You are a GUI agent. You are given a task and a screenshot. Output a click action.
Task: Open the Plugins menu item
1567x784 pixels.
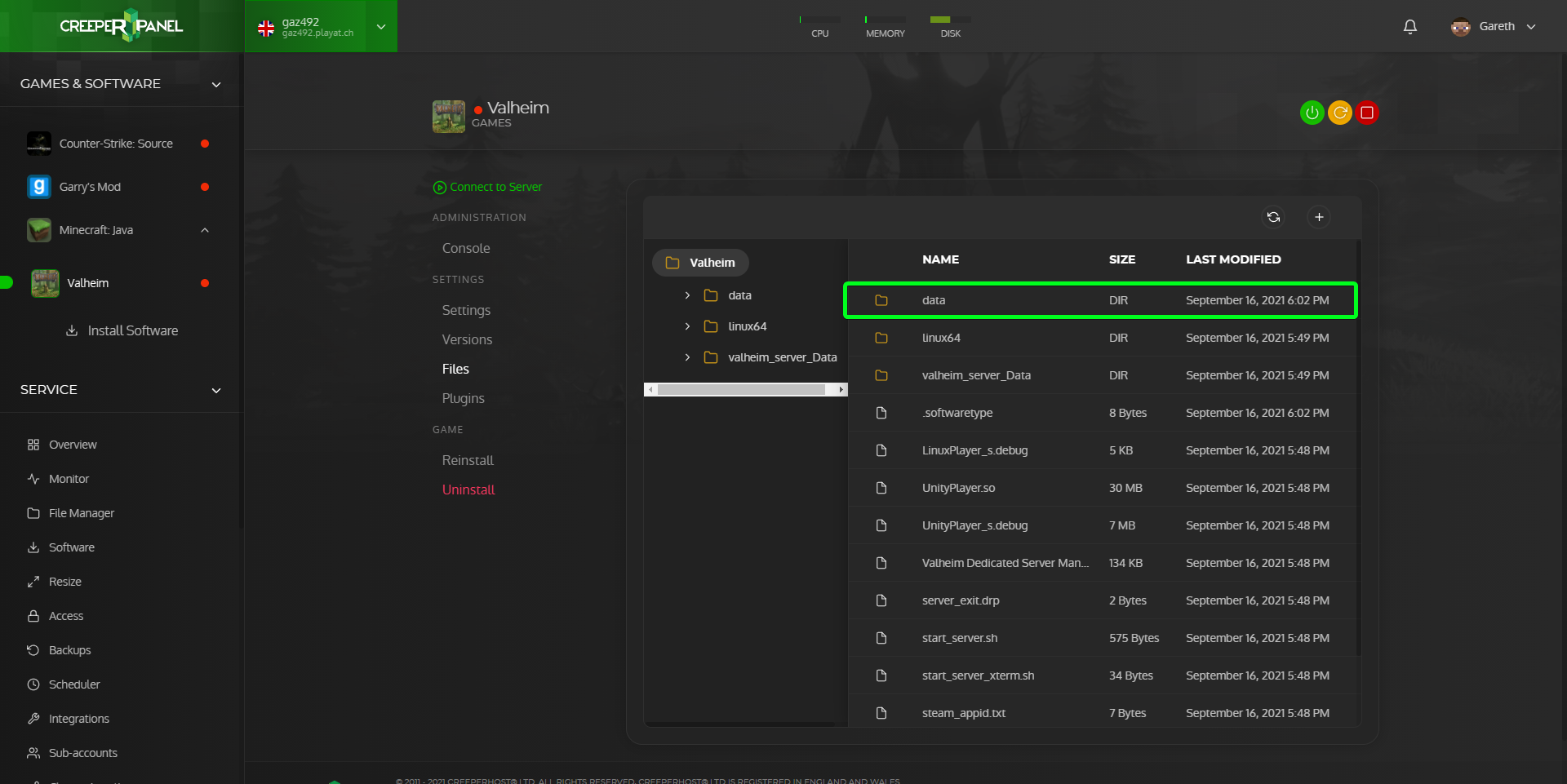(463, 398)
